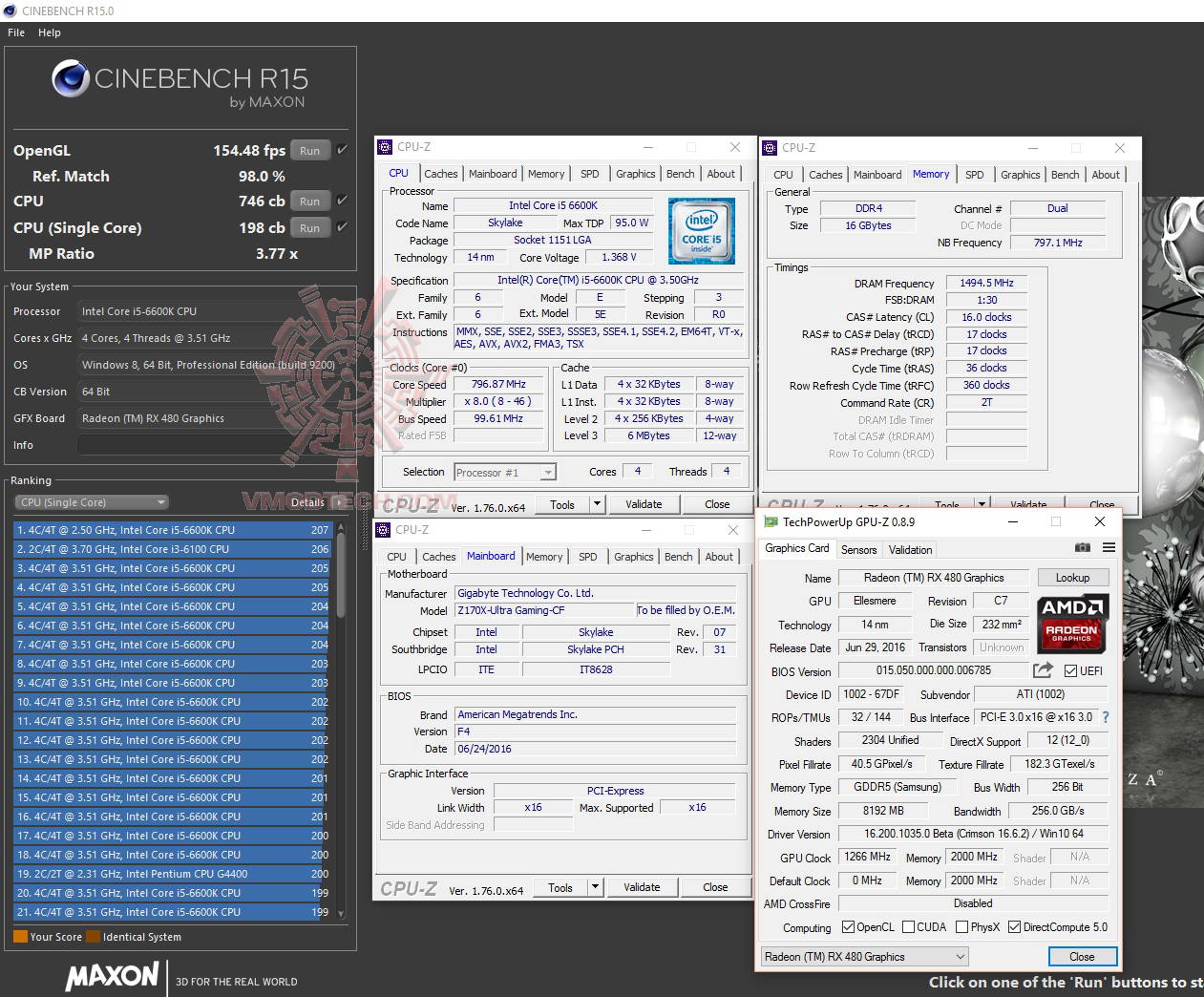Toggle the UEFI checkbox in GPU-Z
The height and width of the screenshot is (997, 1204).
click(1070, 670)
